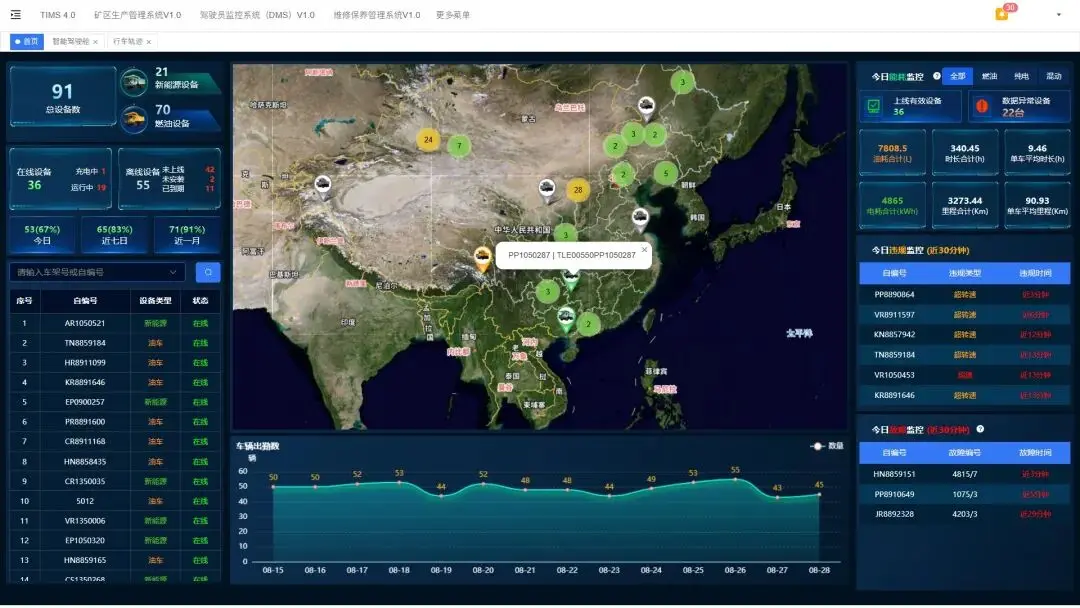Switch to the 行车轨迹 tab
Viewport: 1080px width, 608px height.
[x=127, y=41]
